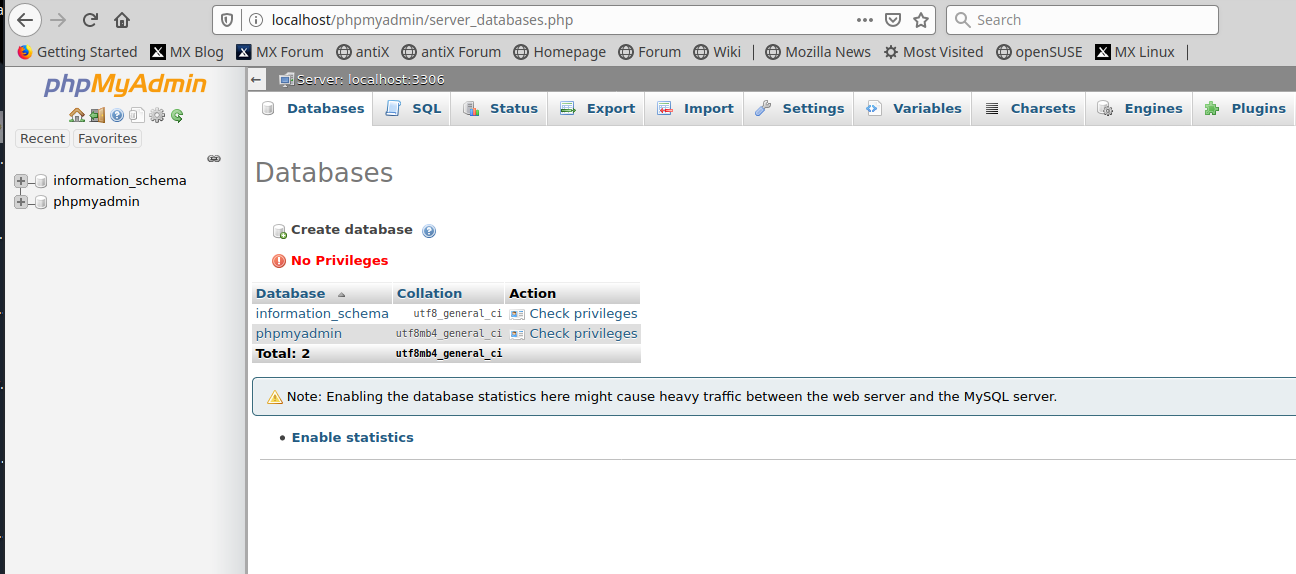Open antiX Forum bookmark
Image resolution: width=1296 pixels, height=574 pixels.
(451, 52)
